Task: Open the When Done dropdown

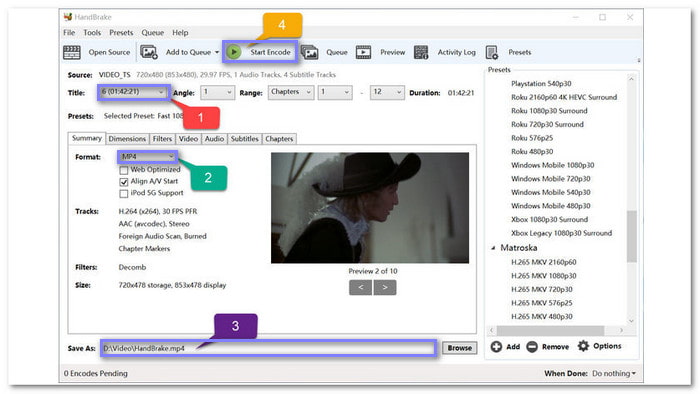Action: click(614, 373)
